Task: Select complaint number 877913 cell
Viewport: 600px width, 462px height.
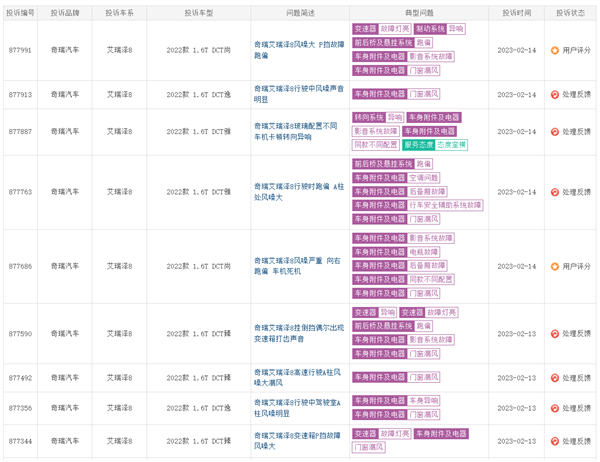Action: click(20, 95)
